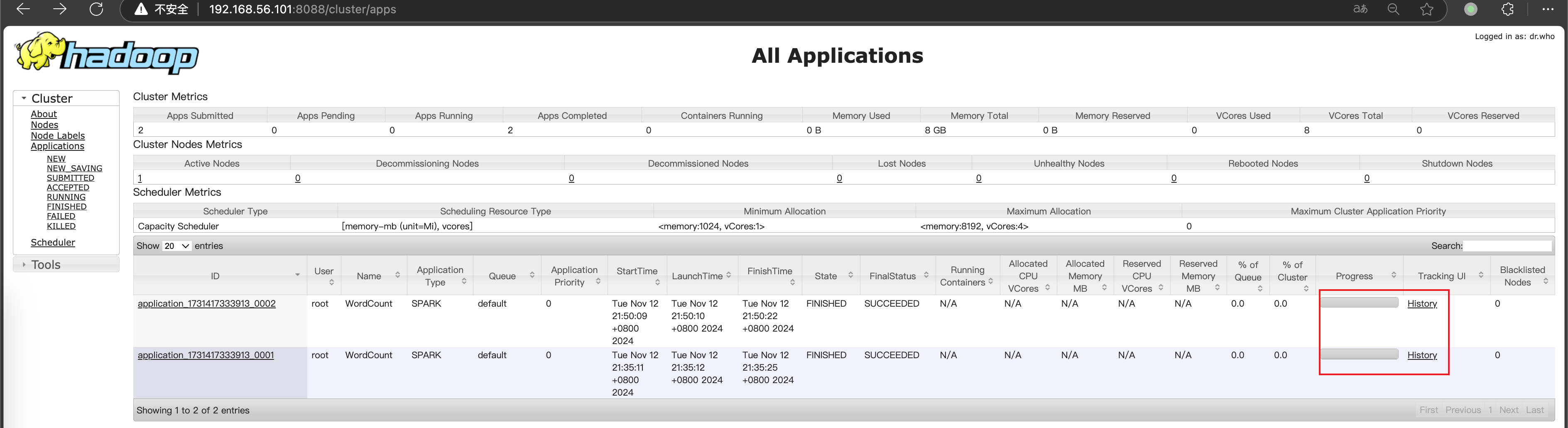1568x428 pixels.
Task: Click the zoom out magnifier icon
Action: pos(1393,9)
